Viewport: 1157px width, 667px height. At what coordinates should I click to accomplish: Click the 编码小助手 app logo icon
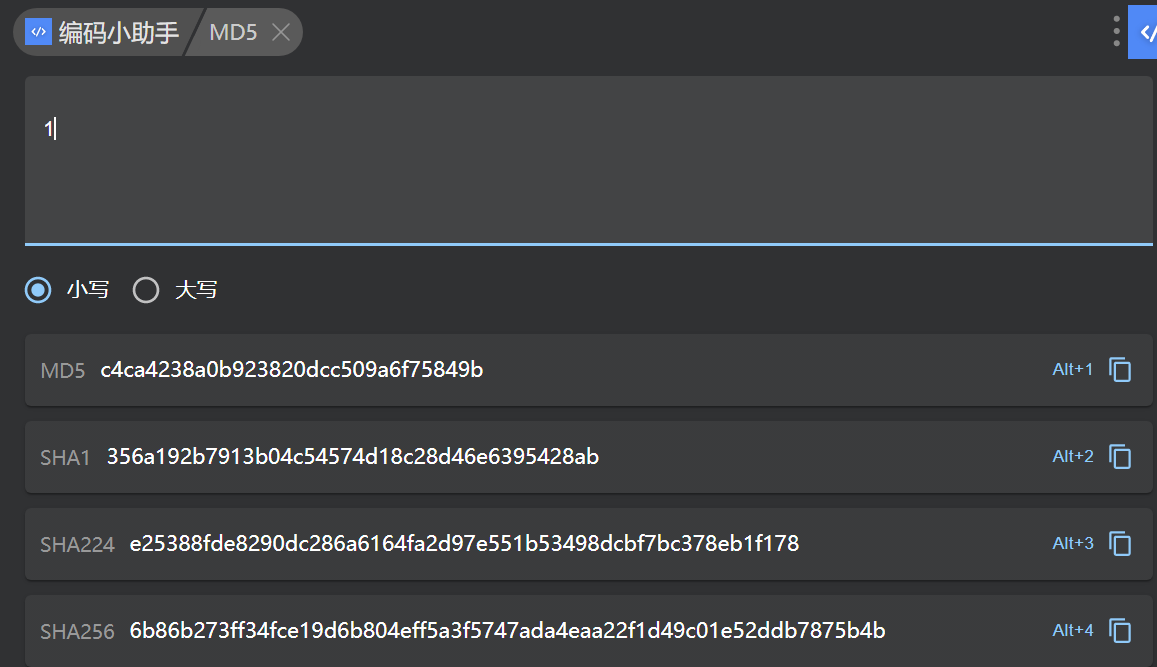click(38, 32)
